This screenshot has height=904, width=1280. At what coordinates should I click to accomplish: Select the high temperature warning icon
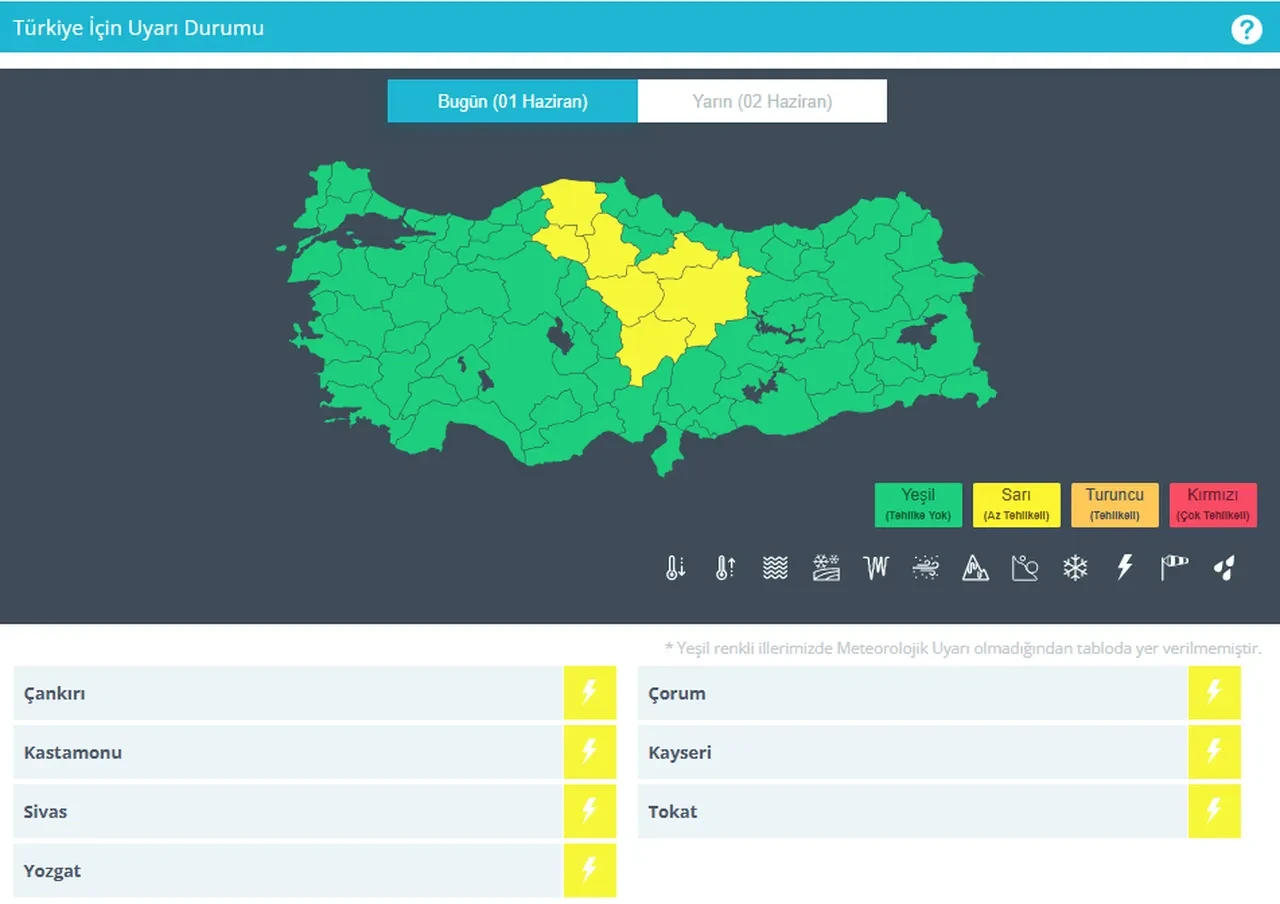pyautogui.click(x=724, y=567)
